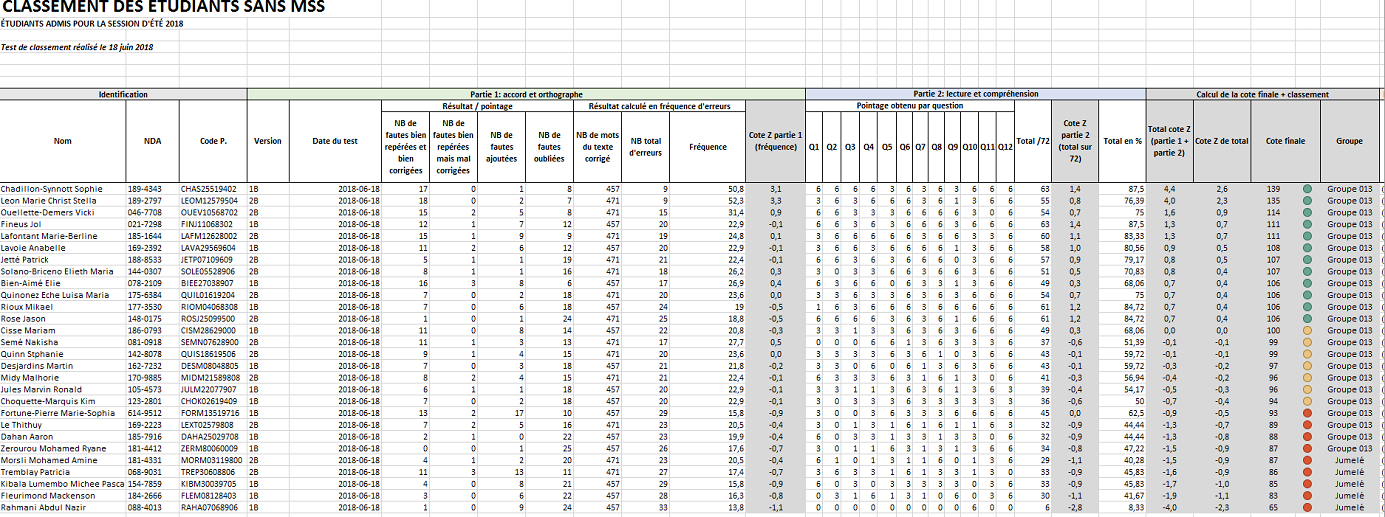The width and height of the screenshot is (1385, 517).
Task: Click the title 'CLASSEMENT DES ÉTUDIANTS SANS MSS'
Action: [x=163, y=8]
